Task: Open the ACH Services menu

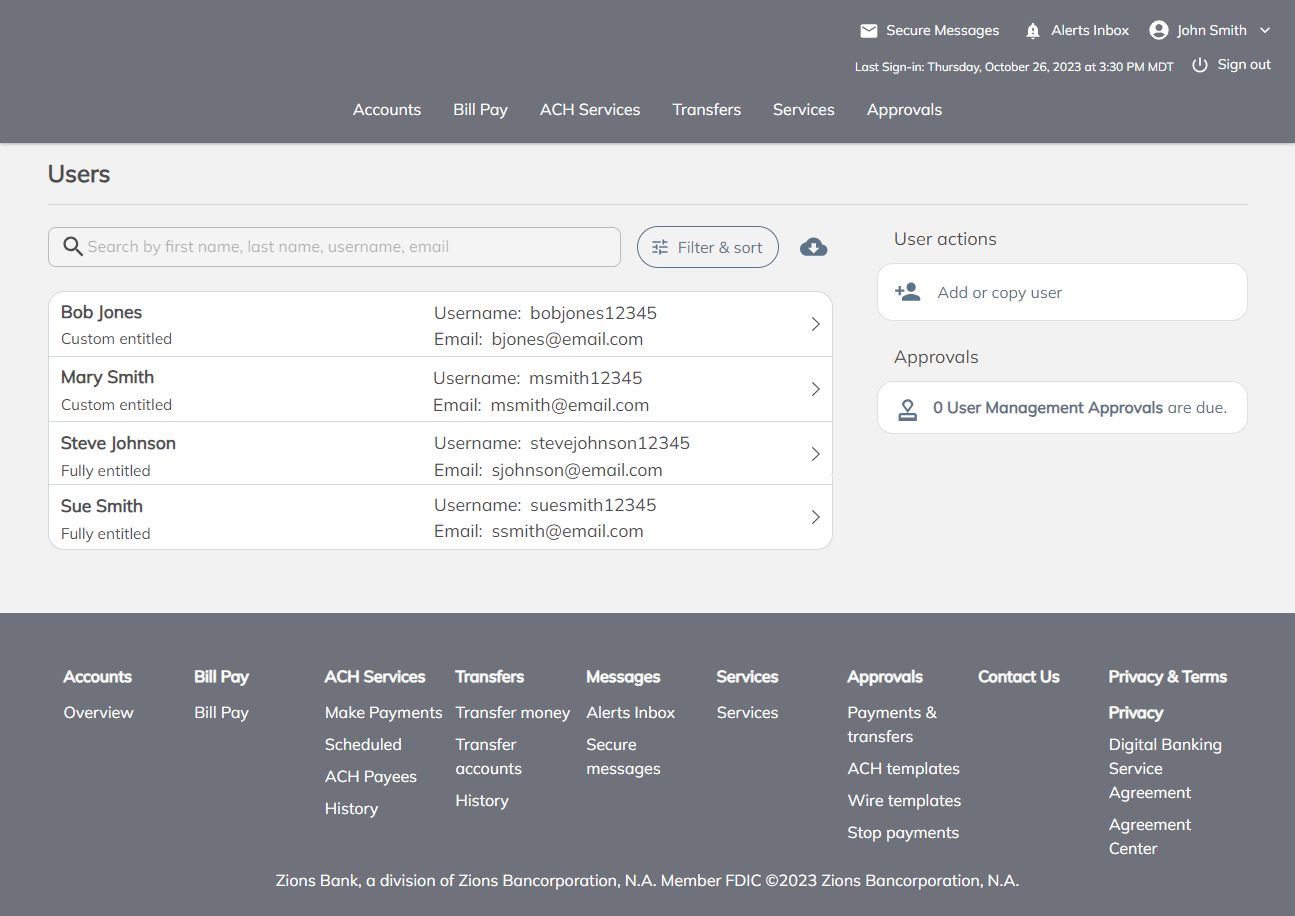Action: click(590, 110)
